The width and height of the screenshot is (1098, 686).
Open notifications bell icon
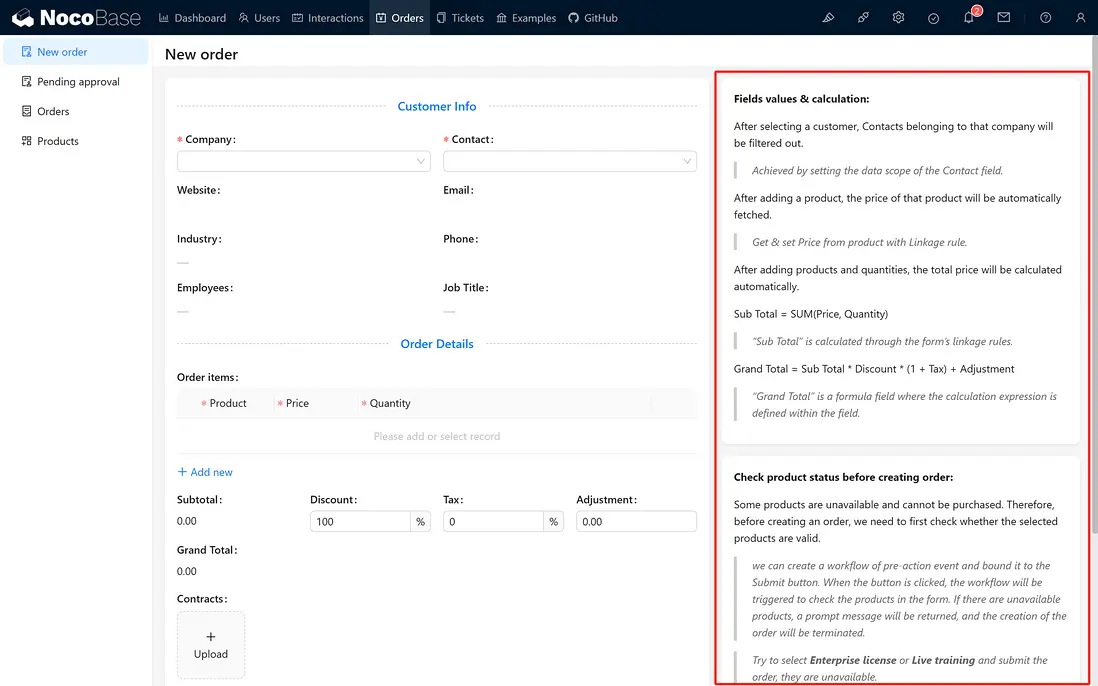pos(968,18)
